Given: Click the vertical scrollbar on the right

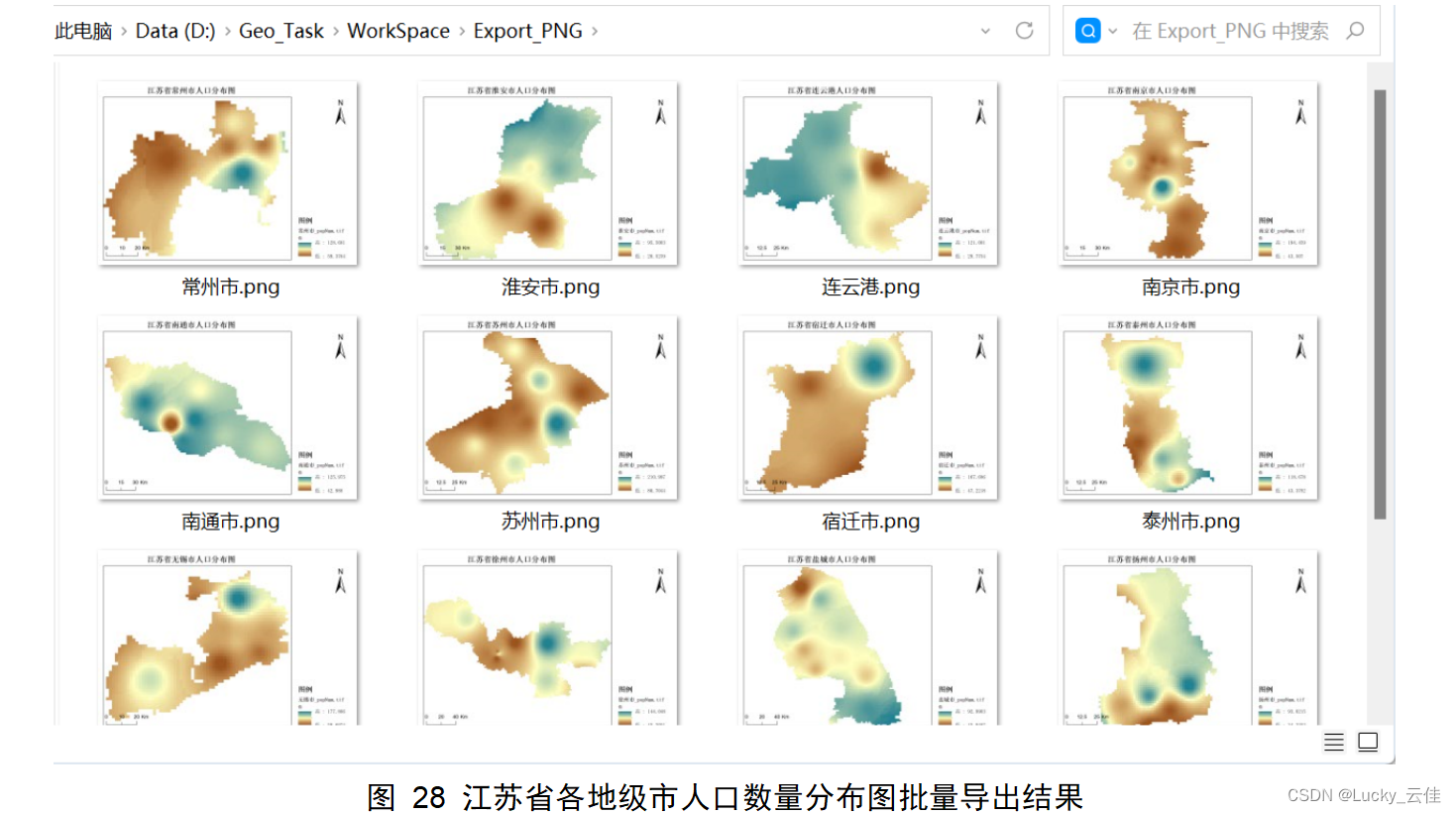Looking at the screenshot, I should pos(1378,297).
